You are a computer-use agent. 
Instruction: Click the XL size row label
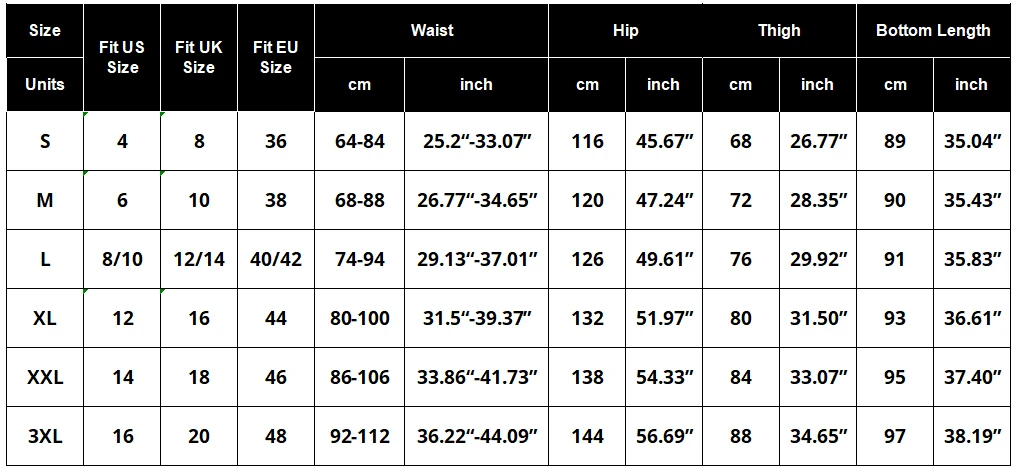tap(45, 318)
